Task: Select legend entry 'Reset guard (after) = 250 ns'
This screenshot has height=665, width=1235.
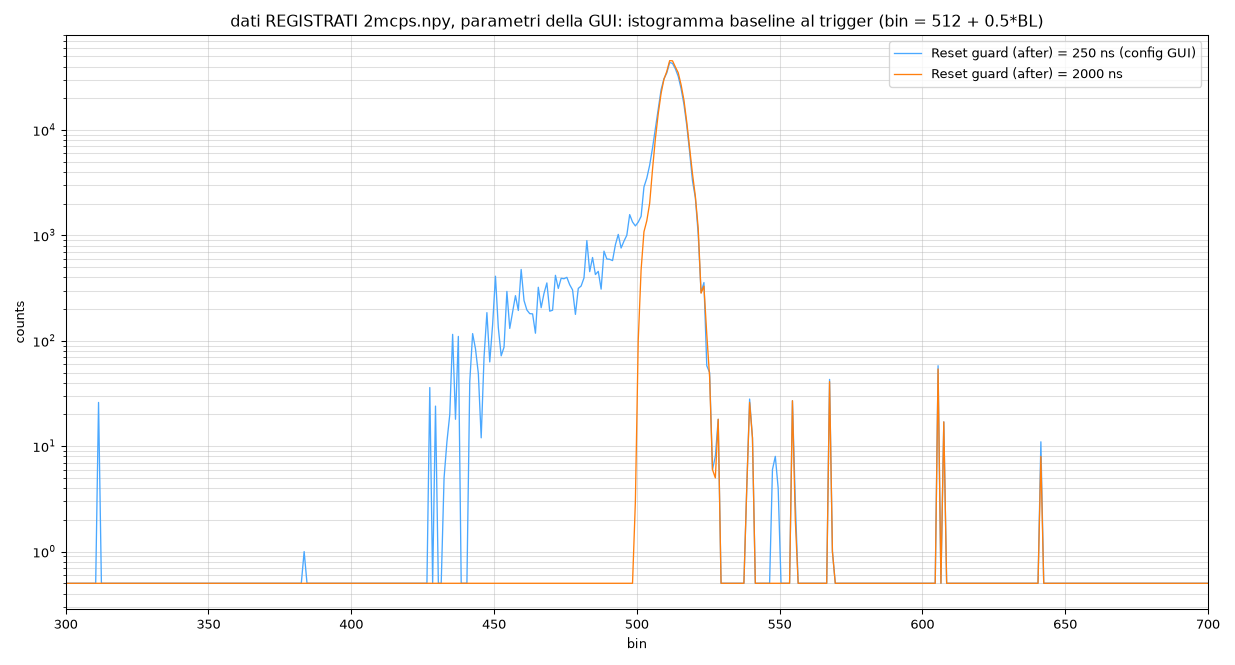Action: pyautogui.click(x=1063, y=54)
